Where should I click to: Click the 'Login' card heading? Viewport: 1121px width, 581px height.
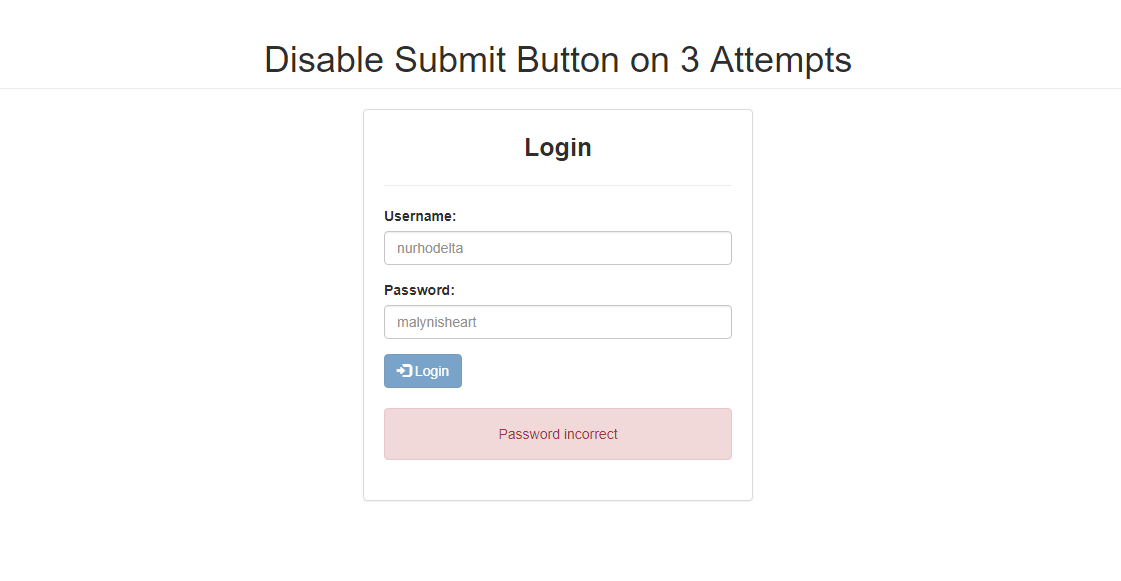point(557,146)
